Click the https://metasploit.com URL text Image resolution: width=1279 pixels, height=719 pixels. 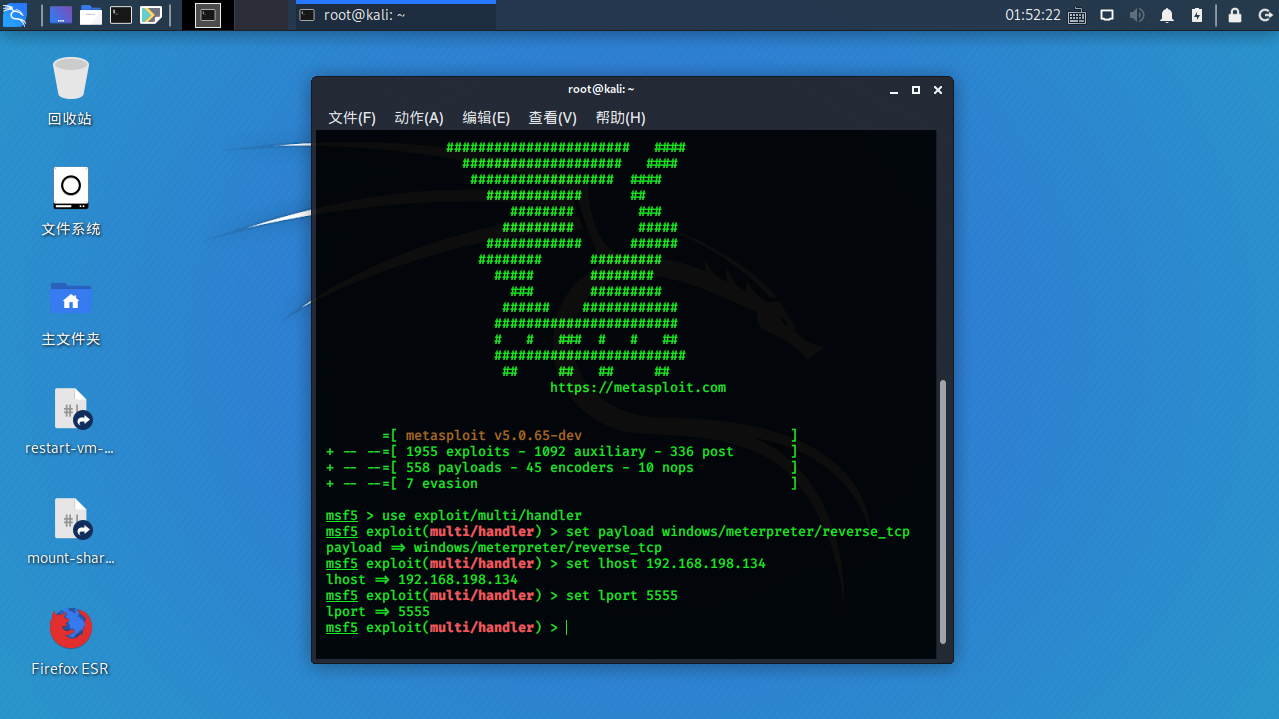coord(638,387)
